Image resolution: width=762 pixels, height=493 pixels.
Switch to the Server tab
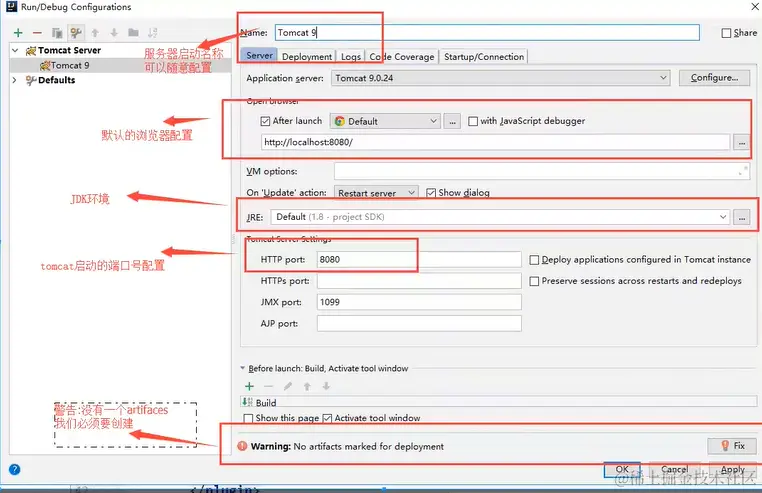tap(259, 56)
